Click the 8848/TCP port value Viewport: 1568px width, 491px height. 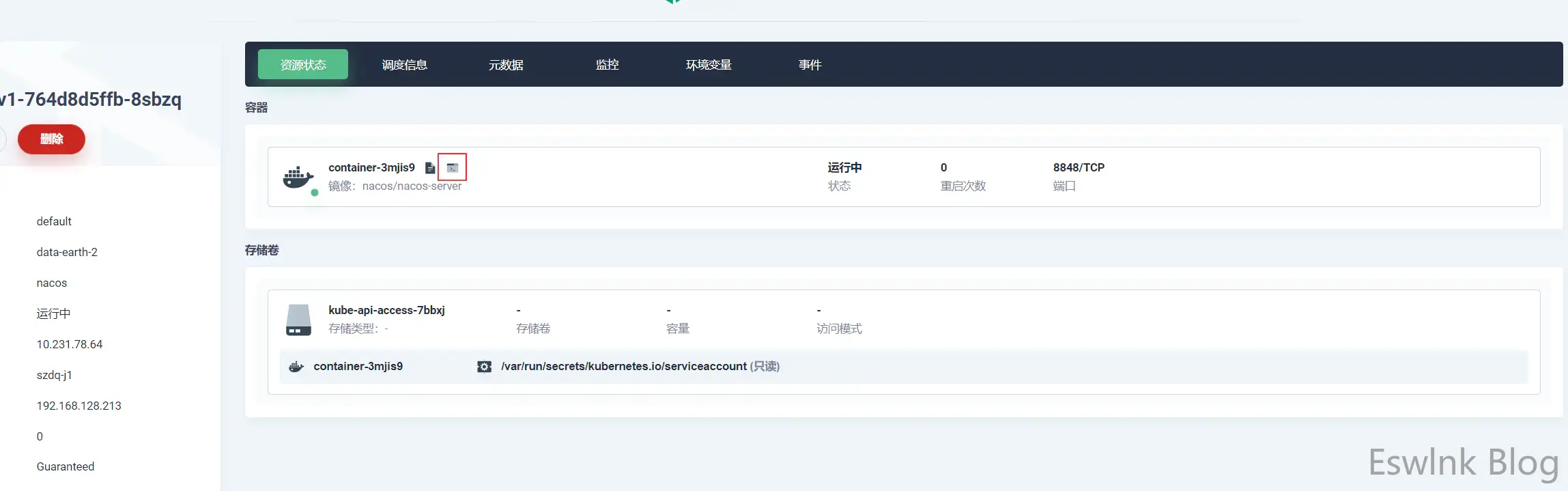(x=1079, y=167)
